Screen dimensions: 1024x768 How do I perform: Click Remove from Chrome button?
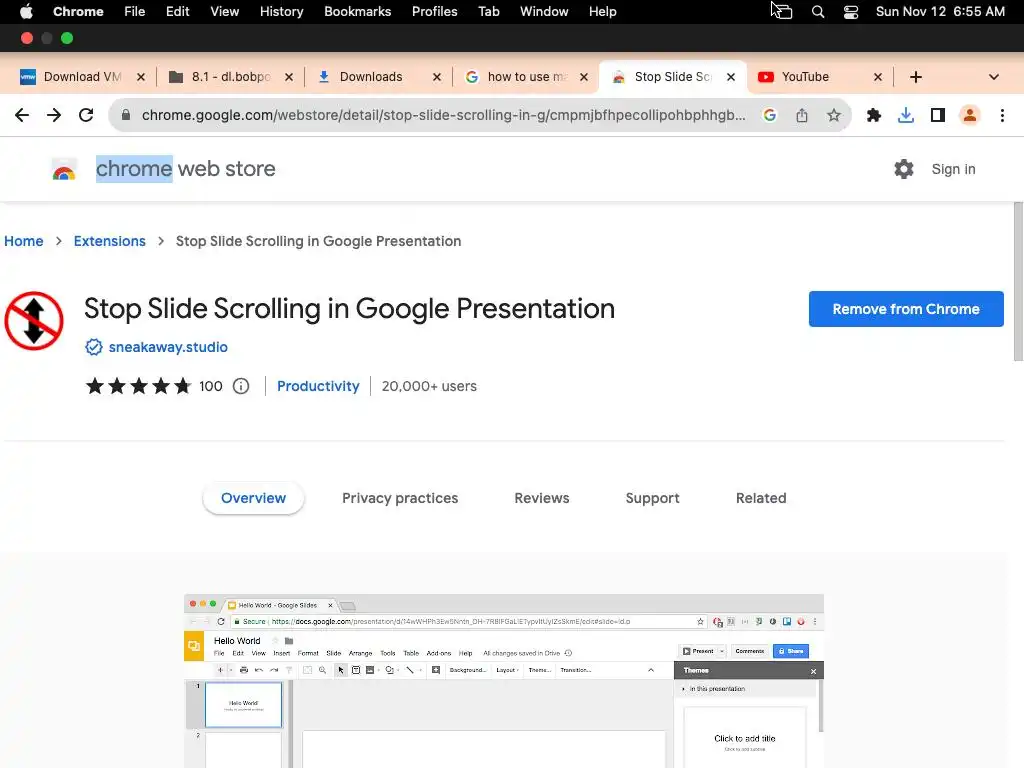pyautogui.click(x=906, y=309)
